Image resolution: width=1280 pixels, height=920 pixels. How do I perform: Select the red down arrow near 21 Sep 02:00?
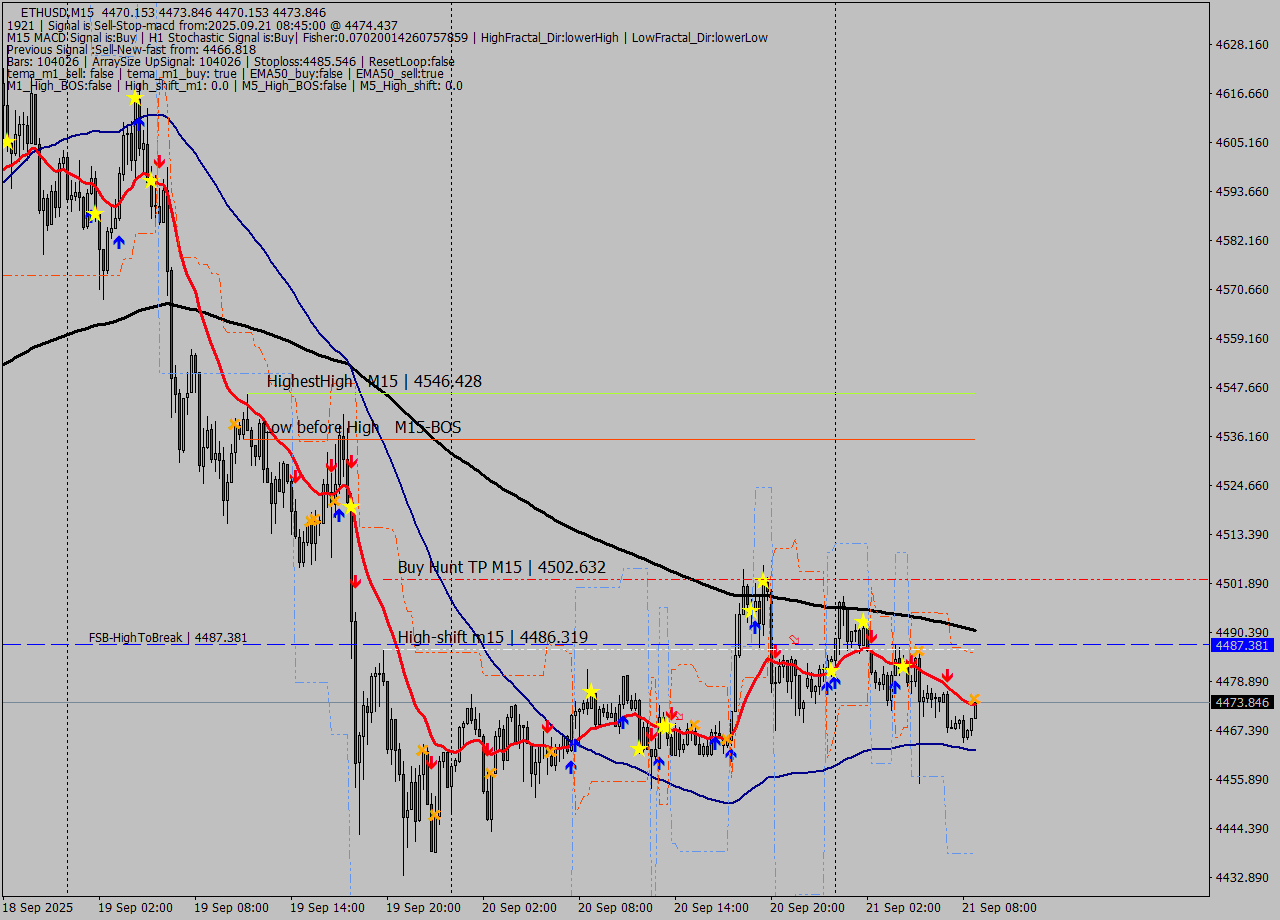947,675
